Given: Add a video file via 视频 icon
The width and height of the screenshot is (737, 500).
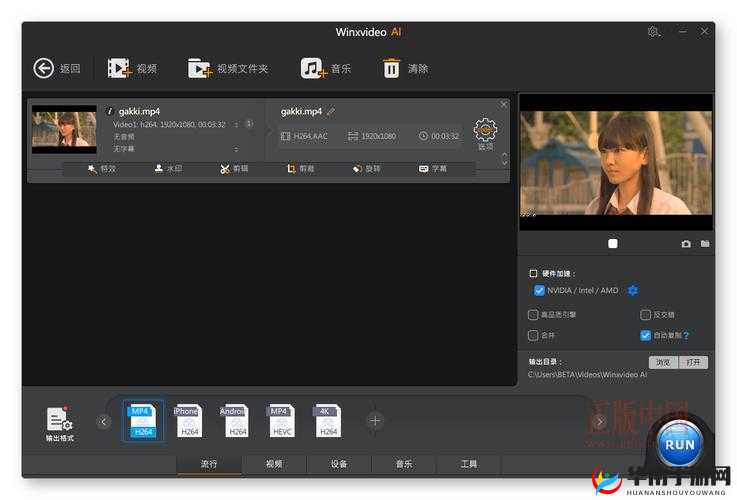Looking at the screenshot, I should [x=119, y=69].
